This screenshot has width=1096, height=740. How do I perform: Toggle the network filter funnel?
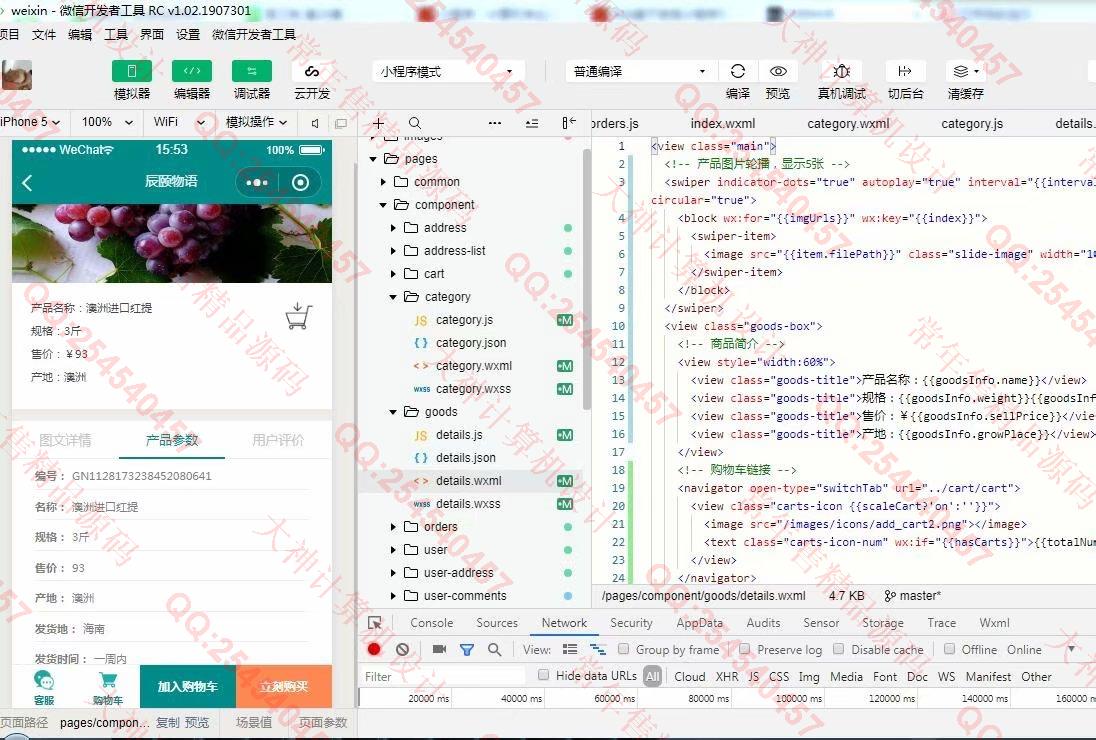point(467,649)
